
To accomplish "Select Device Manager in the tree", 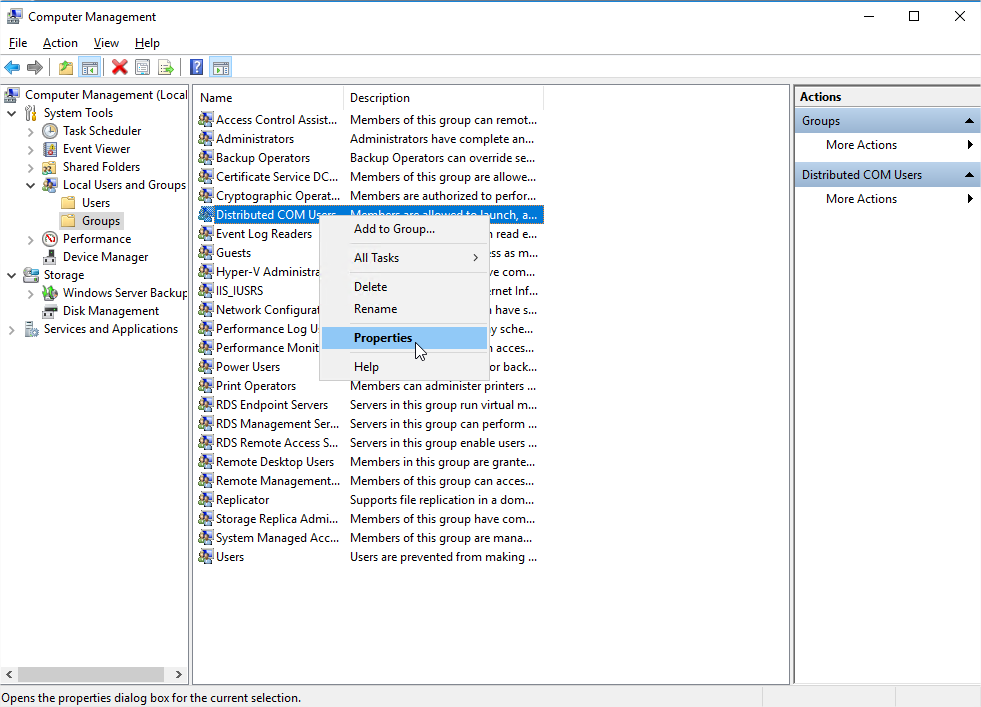I will click(105, 257).
